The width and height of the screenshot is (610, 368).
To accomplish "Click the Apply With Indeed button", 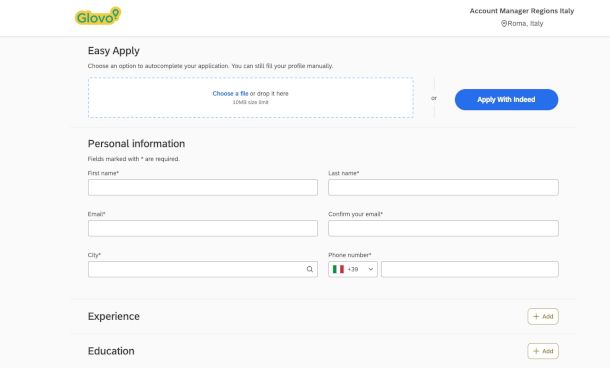I will click(506, 100).
